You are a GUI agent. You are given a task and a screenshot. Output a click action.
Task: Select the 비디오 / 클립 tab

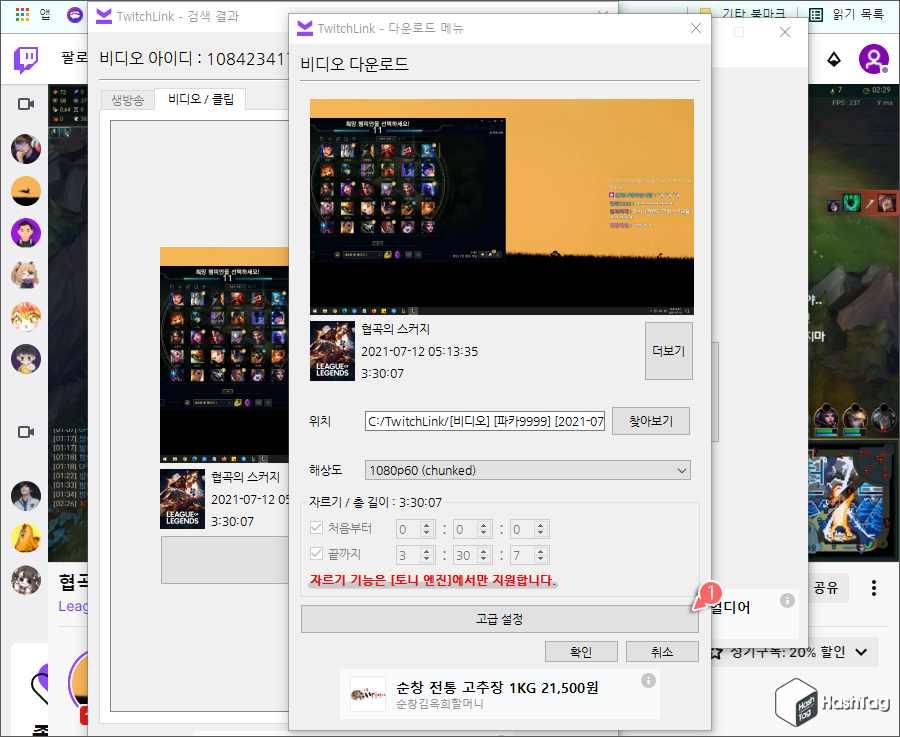click(x=200, y=99)
